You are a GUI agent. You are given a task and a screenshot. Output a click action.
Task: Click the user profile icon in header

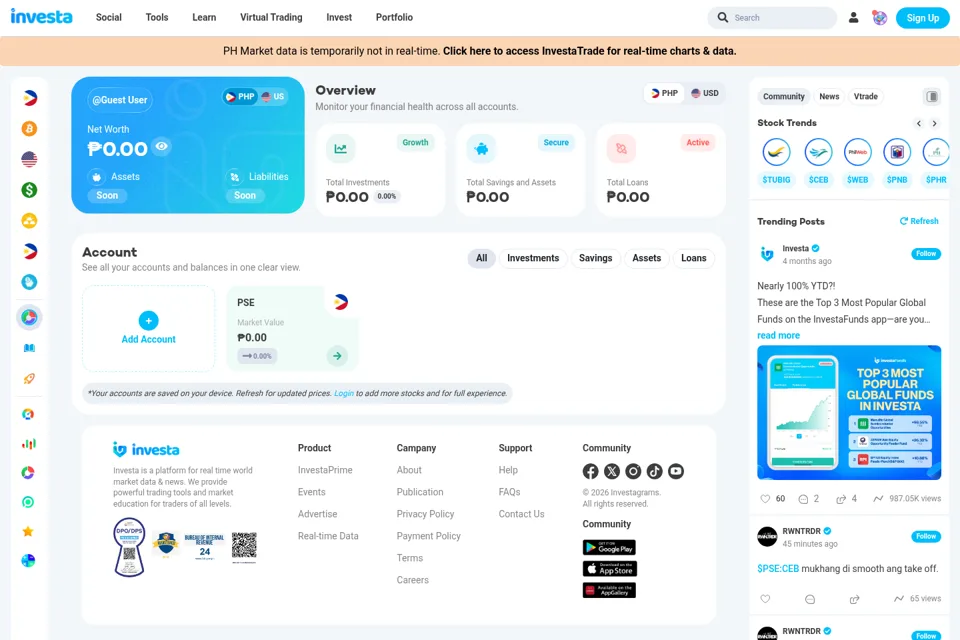pyautogui.click(x=853, y=18)
